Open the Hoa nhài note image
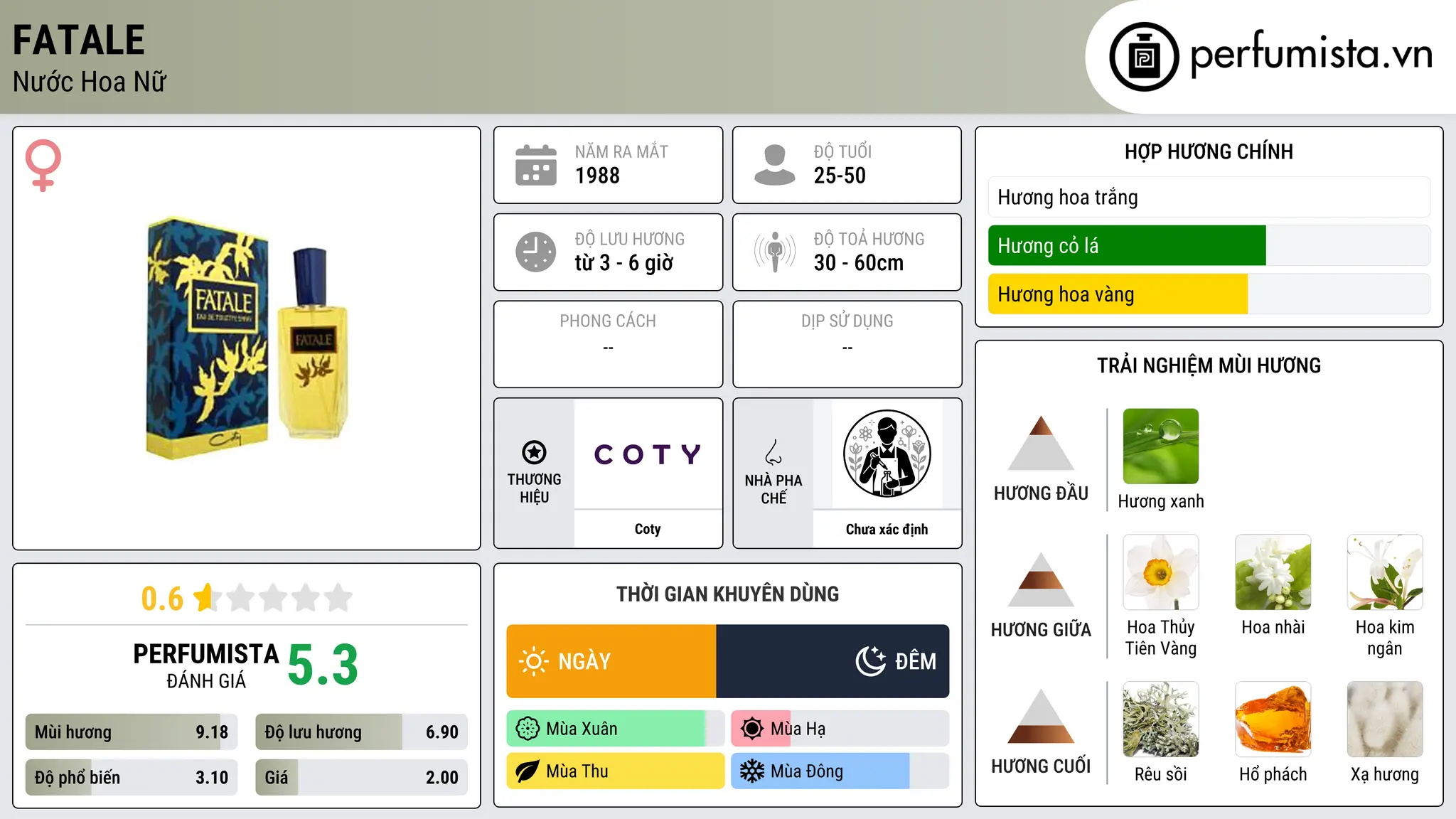This screenshot has height=819, width=1456. coord(1273,572)
